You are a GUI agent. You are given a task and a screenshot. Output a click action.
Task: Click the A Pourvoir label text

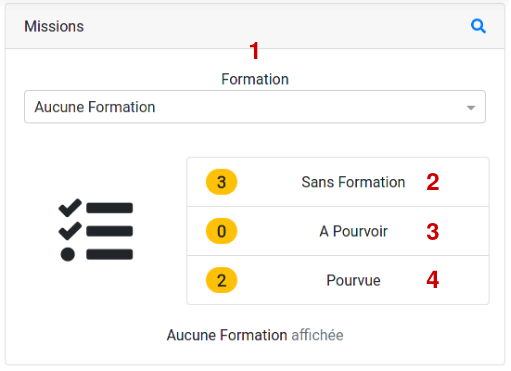click(x=353, y=231)
